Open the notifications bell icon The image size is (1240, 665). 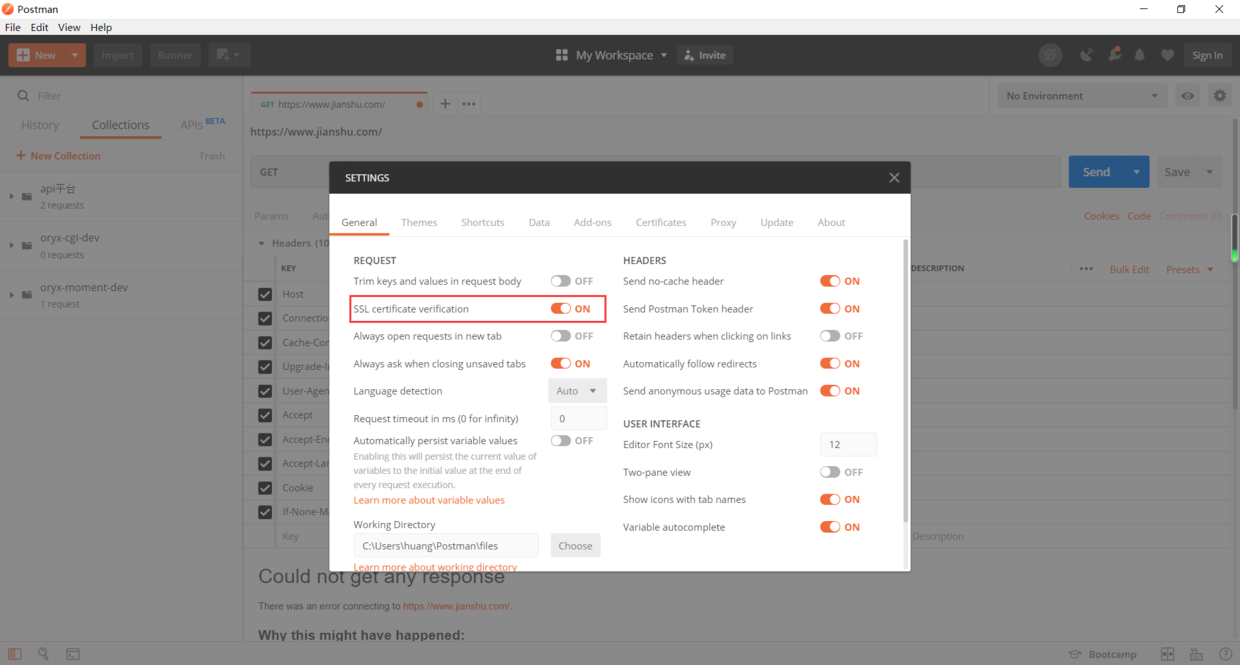click(x=1140, y=55)
